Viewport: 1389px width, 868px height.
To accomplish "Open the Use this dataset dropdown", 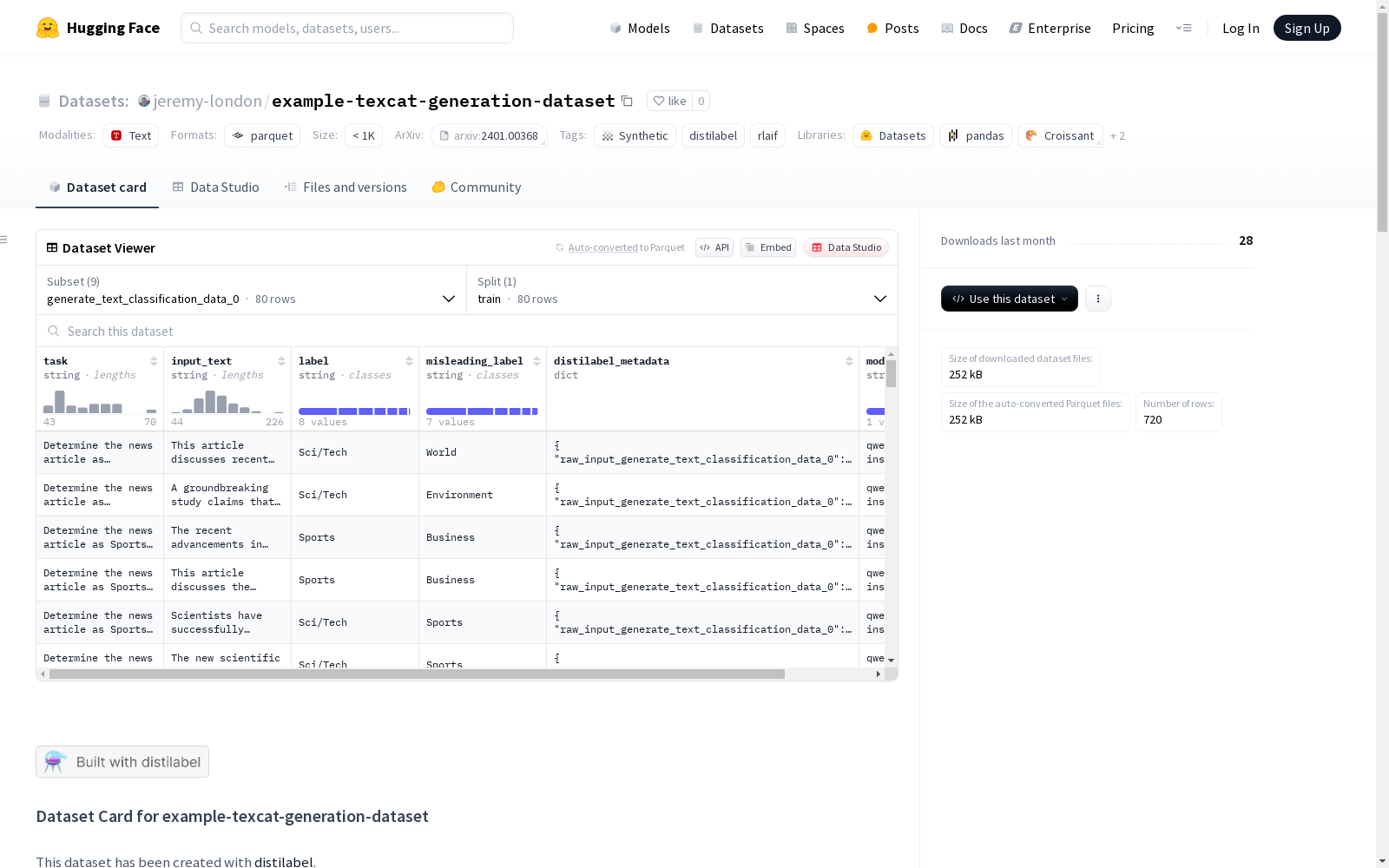I will coord(1010,299).
